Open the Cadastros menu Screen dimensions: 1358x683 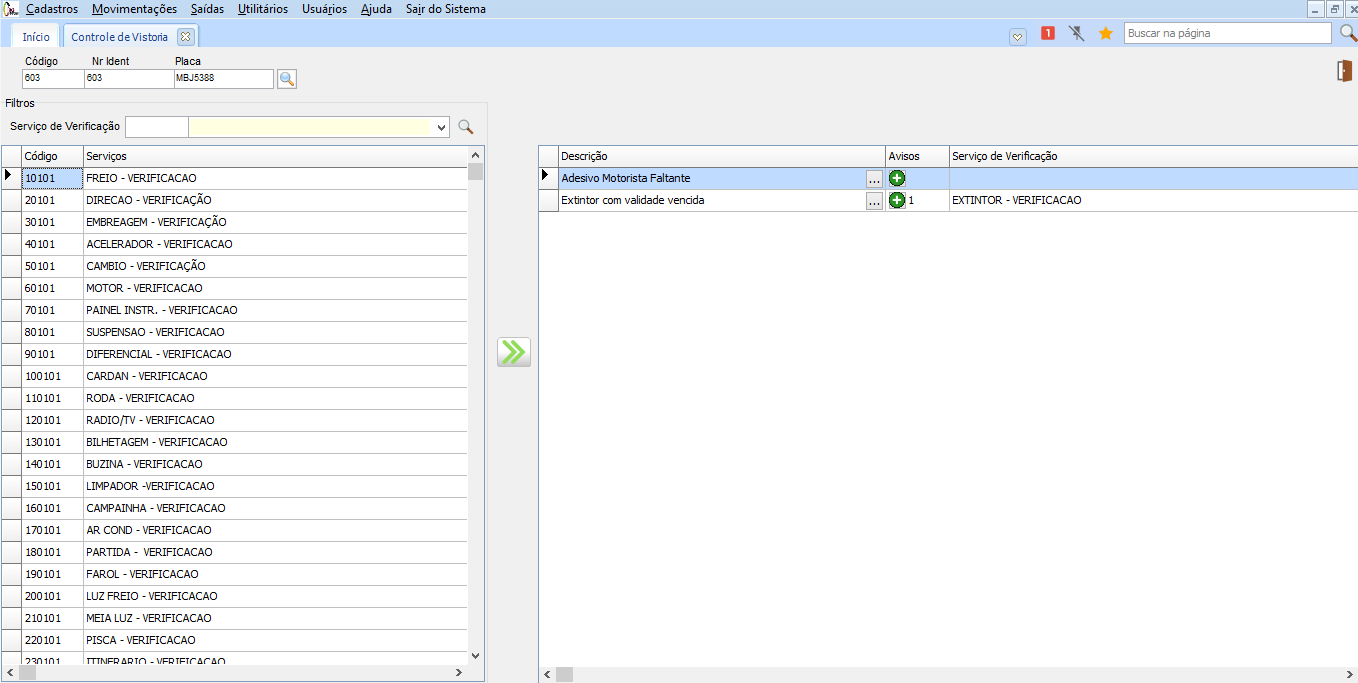tap(52, 9)
